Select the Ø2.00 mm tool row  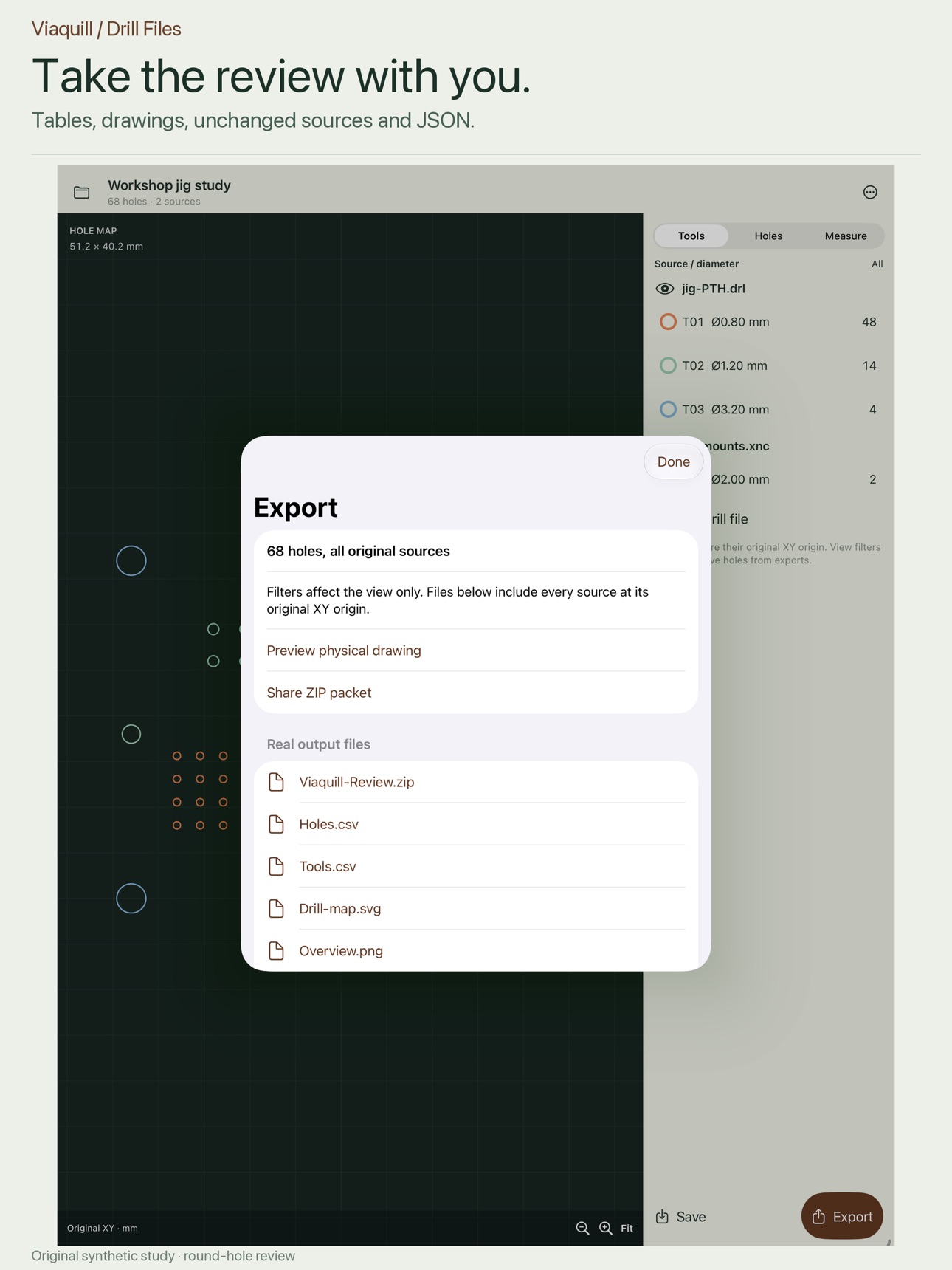tap(794, 479)
